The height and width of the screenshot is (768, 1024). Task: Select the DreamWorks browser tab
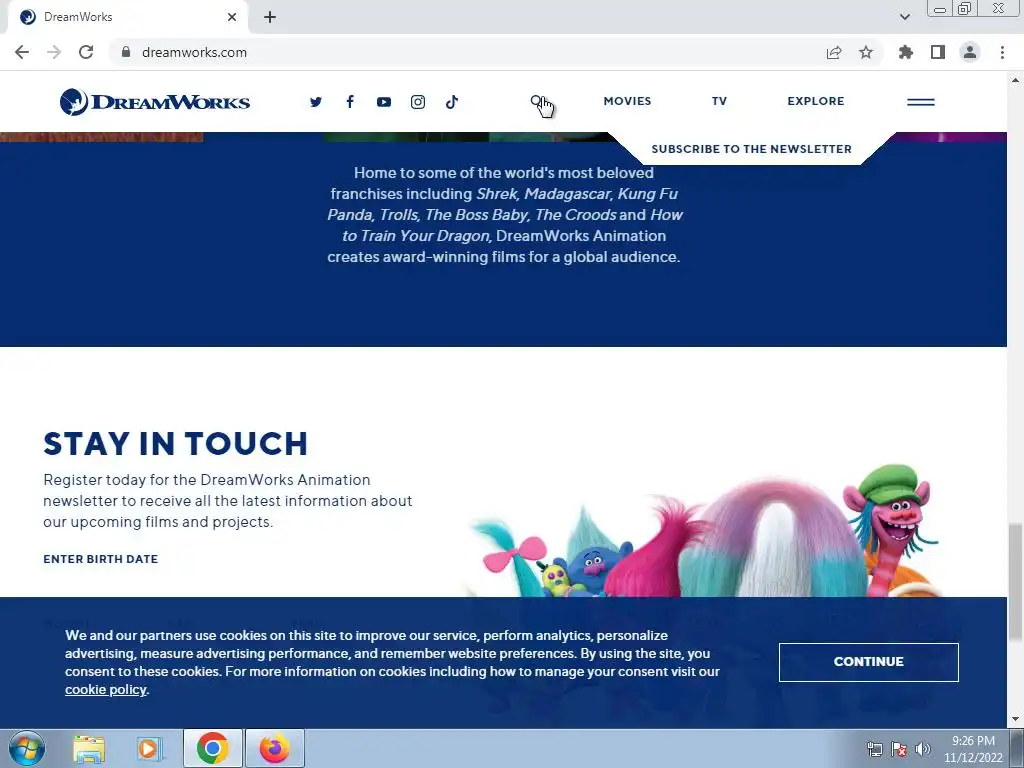click(x=127, y=17)
